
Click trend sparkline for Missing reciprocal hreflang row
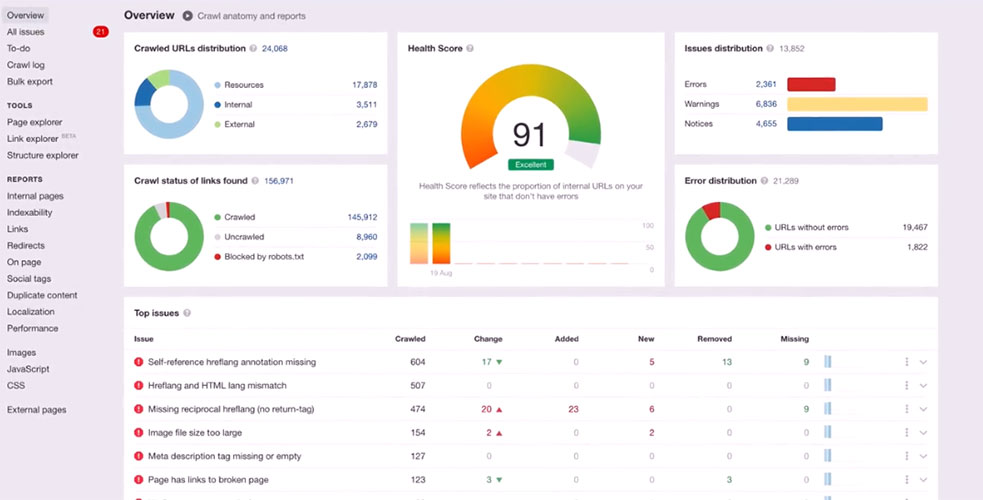[828, 409]
